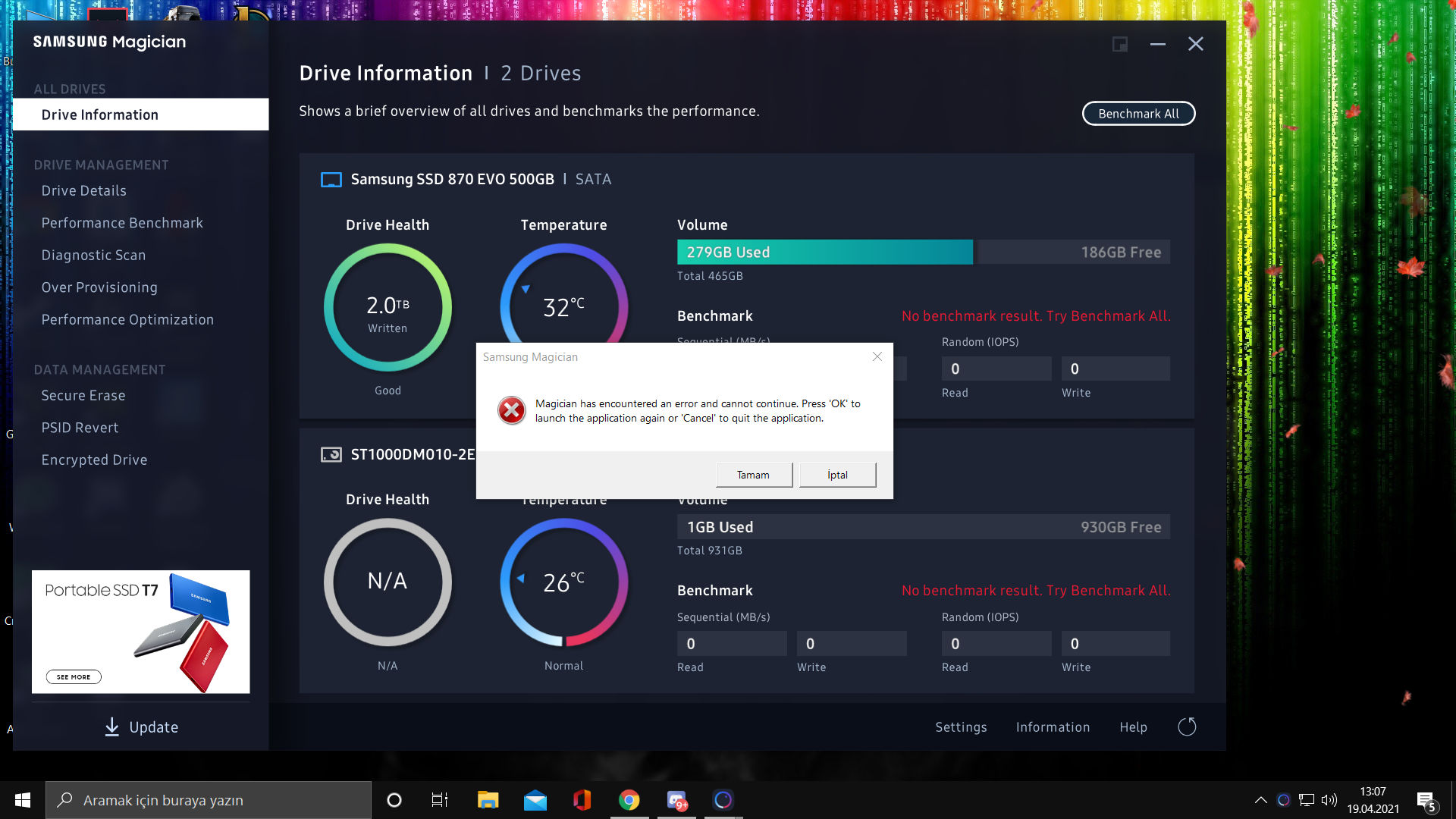Click the HDD Sequential Read value box
Screen dimensions: 1456x819
(732, 644)
